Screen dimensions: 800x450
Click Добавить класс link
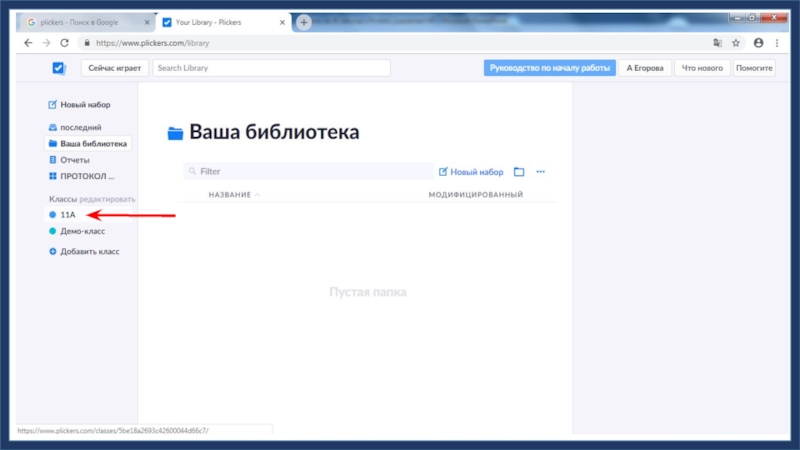point(88,252)
